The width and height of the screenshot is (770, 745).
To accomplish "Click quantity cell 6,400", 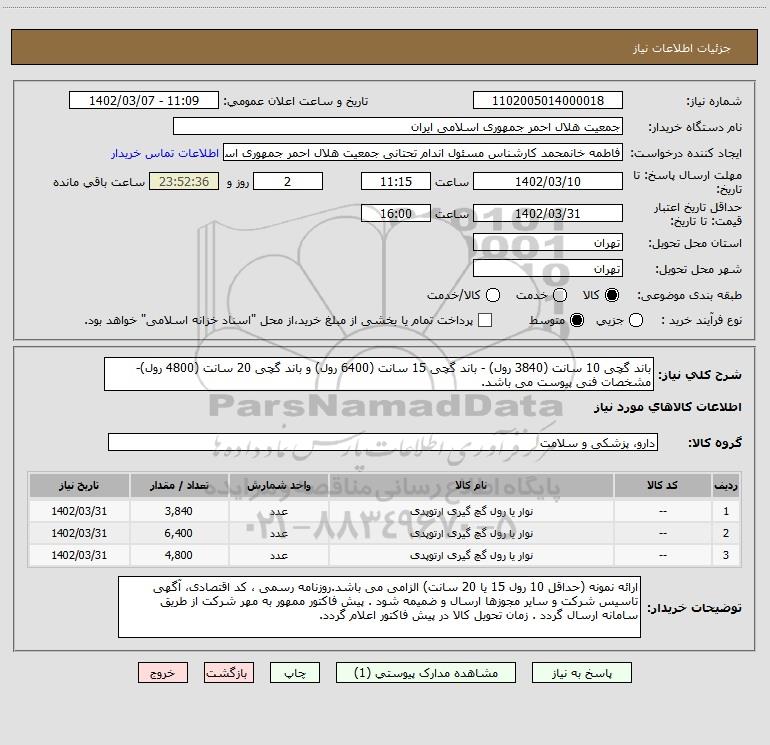I will point(179,533).
